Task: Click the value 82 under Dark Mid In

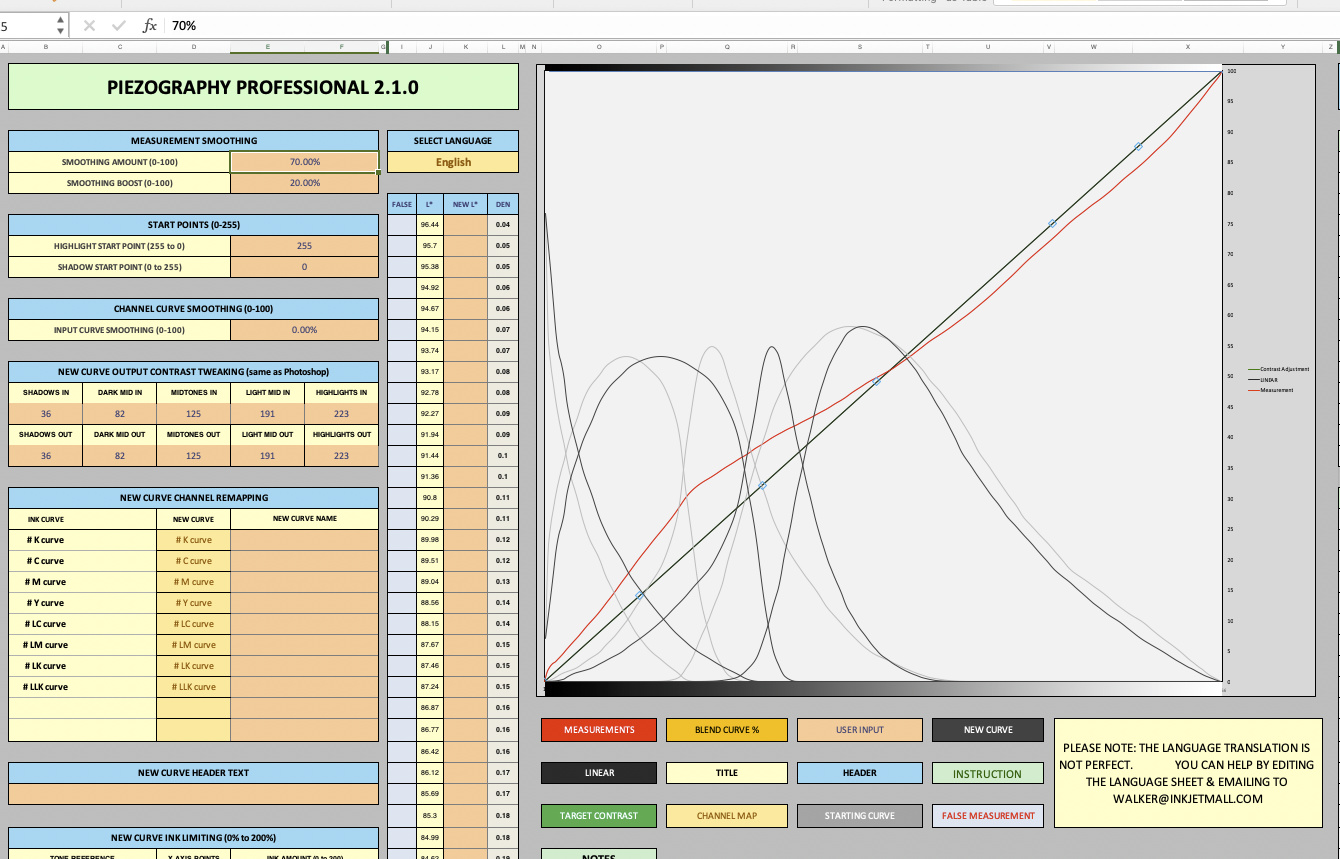Action: [x=120, y=414]
